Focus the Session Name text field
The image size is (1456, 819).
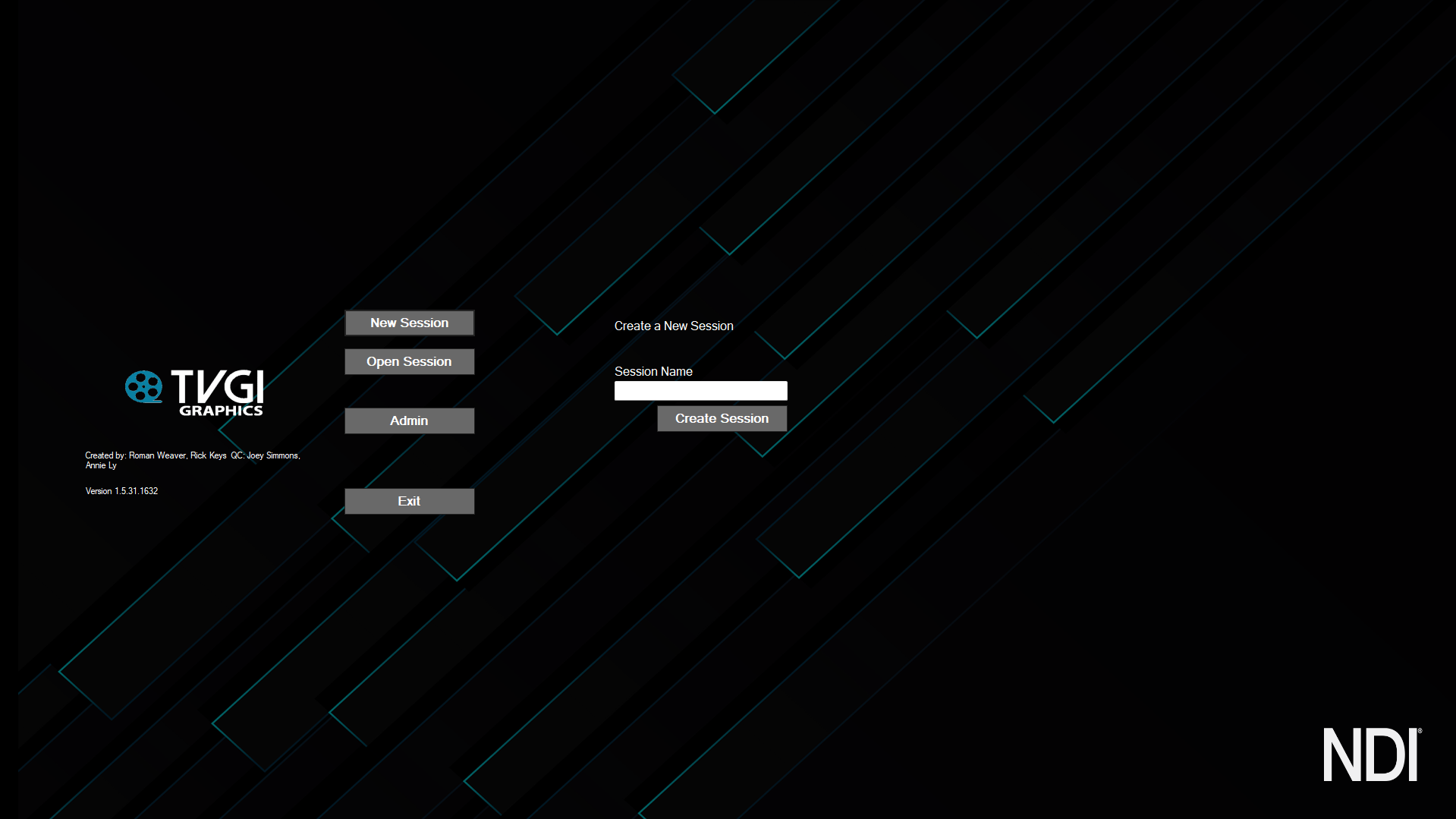pos(700,391)
